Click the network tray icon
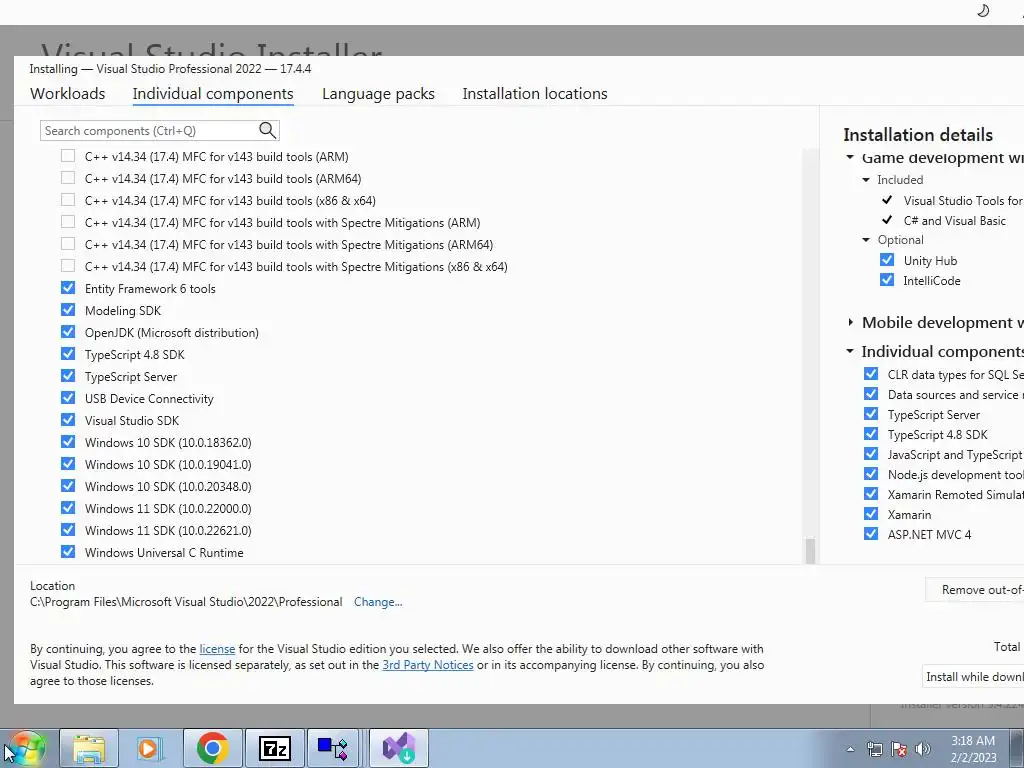Screen dimensions: 1024x768 point(874,749)
